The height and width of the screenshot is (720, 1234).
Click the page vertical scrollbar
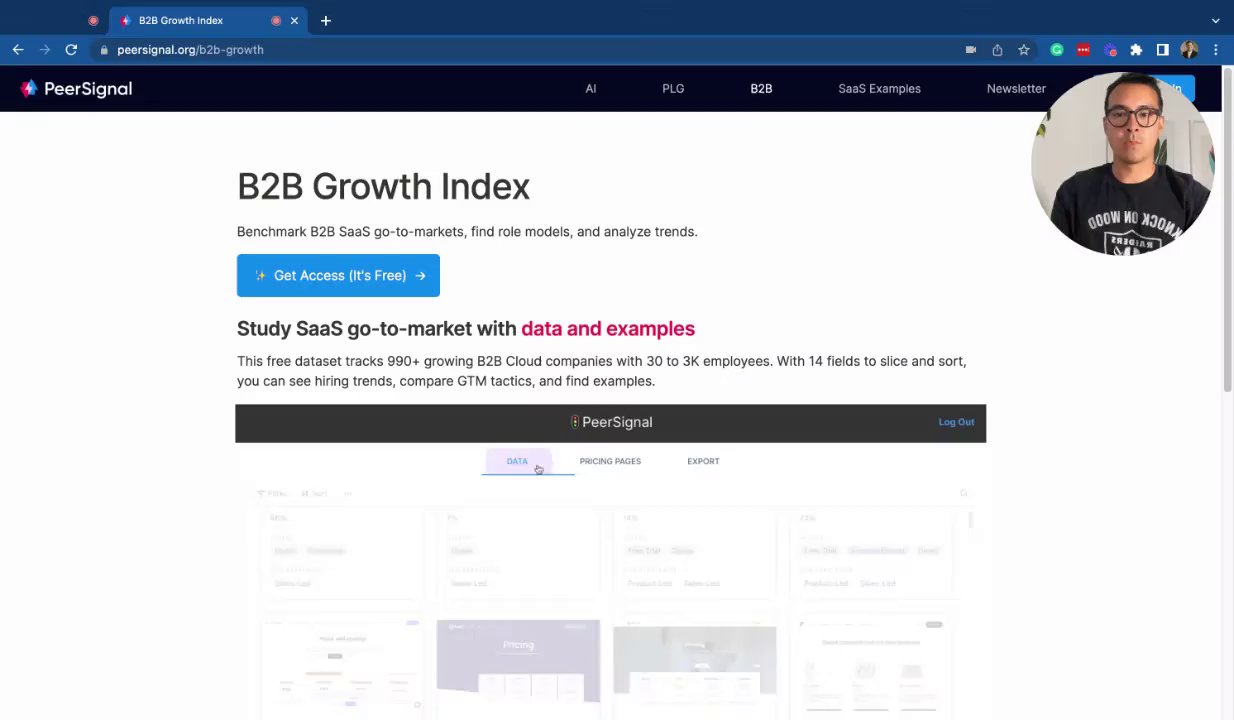tap(1228, 232)
